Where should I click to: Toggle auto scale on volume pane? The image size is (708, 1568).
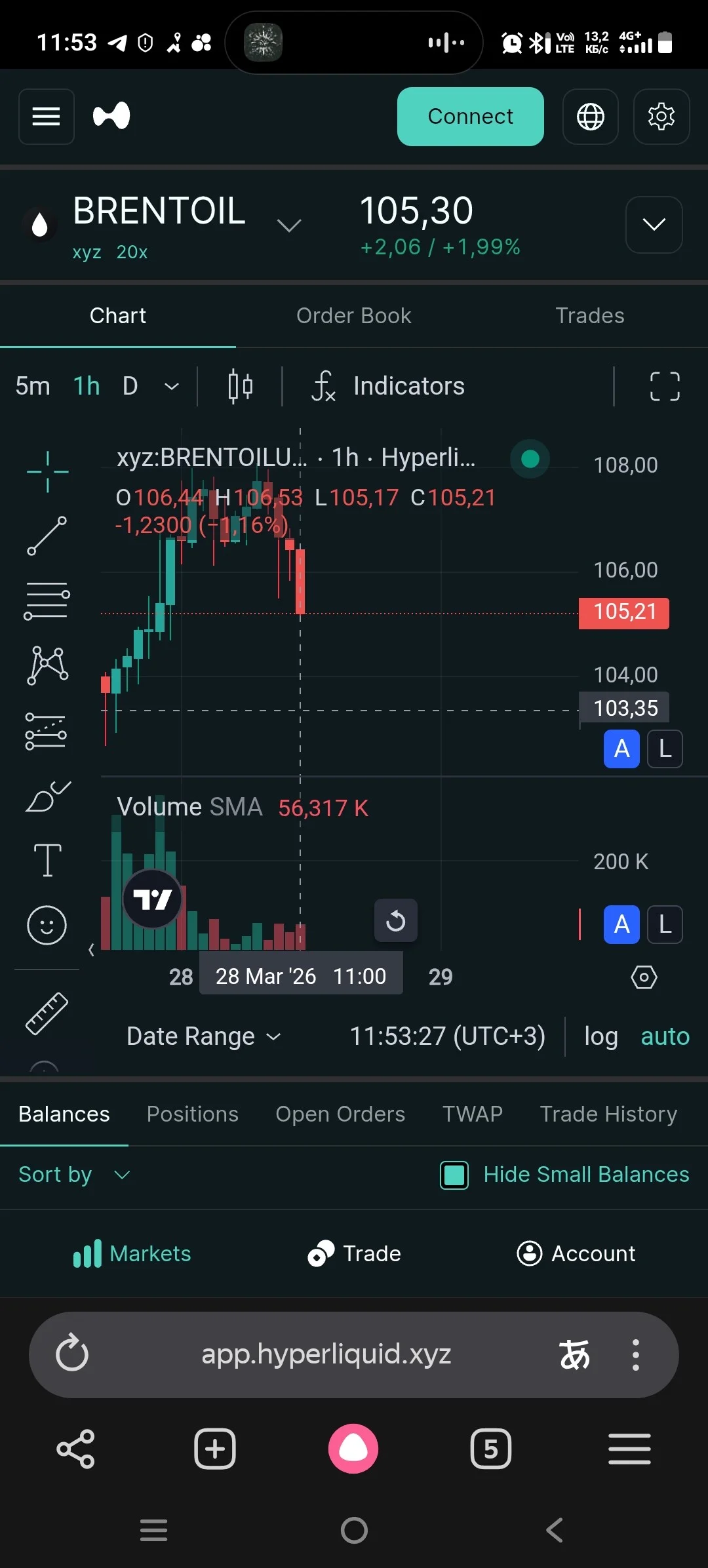pyautogui.click(x=621, y=924)
